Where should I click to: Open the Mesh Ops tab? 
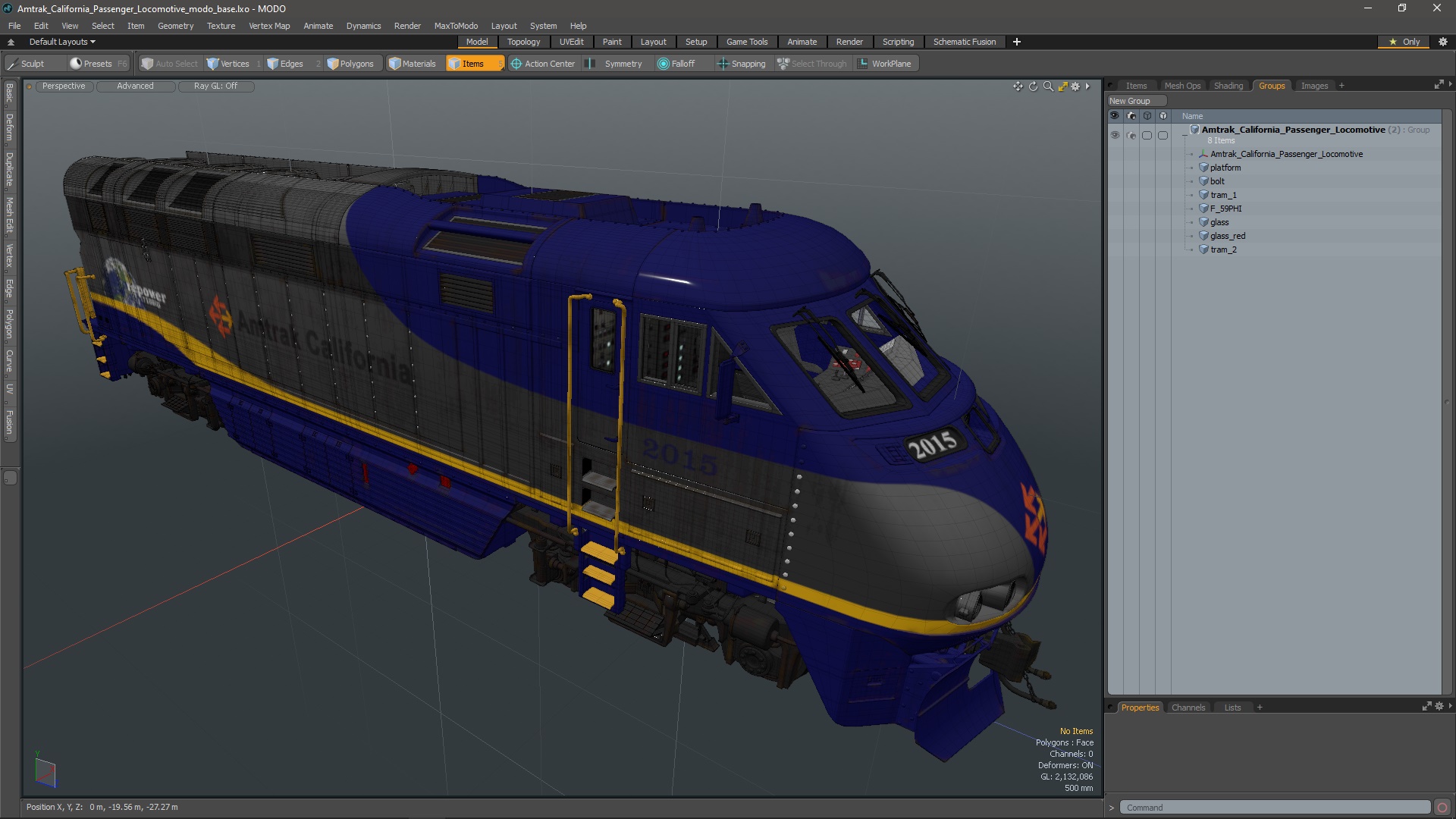click(x=1182, y=86)
